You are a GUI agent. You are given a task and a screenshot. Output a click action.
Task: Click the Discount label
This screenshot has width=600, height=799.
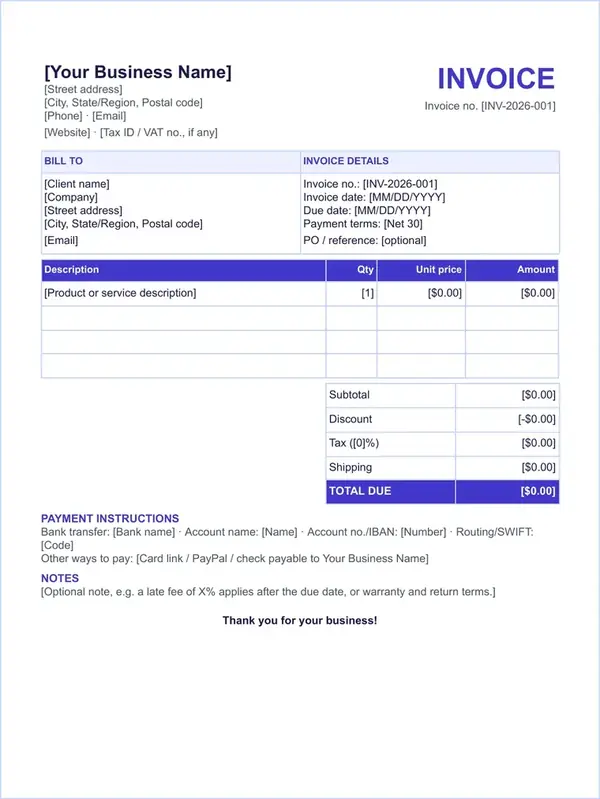(350, 419)
